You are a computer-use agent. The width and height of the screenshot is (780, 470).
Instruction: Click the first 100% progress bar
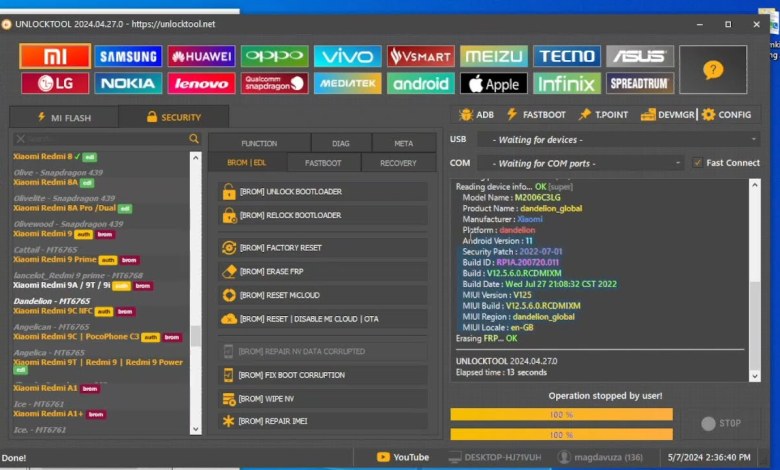[x=561, y=413]
